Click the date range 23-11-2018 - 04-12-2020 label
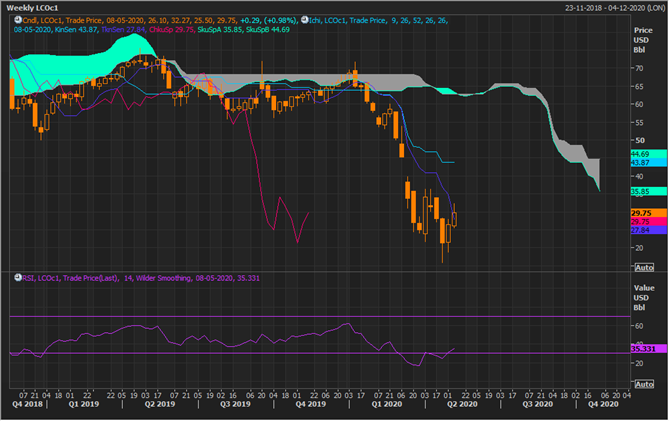Viewport: 669px width, 421px height. [614, 8]
